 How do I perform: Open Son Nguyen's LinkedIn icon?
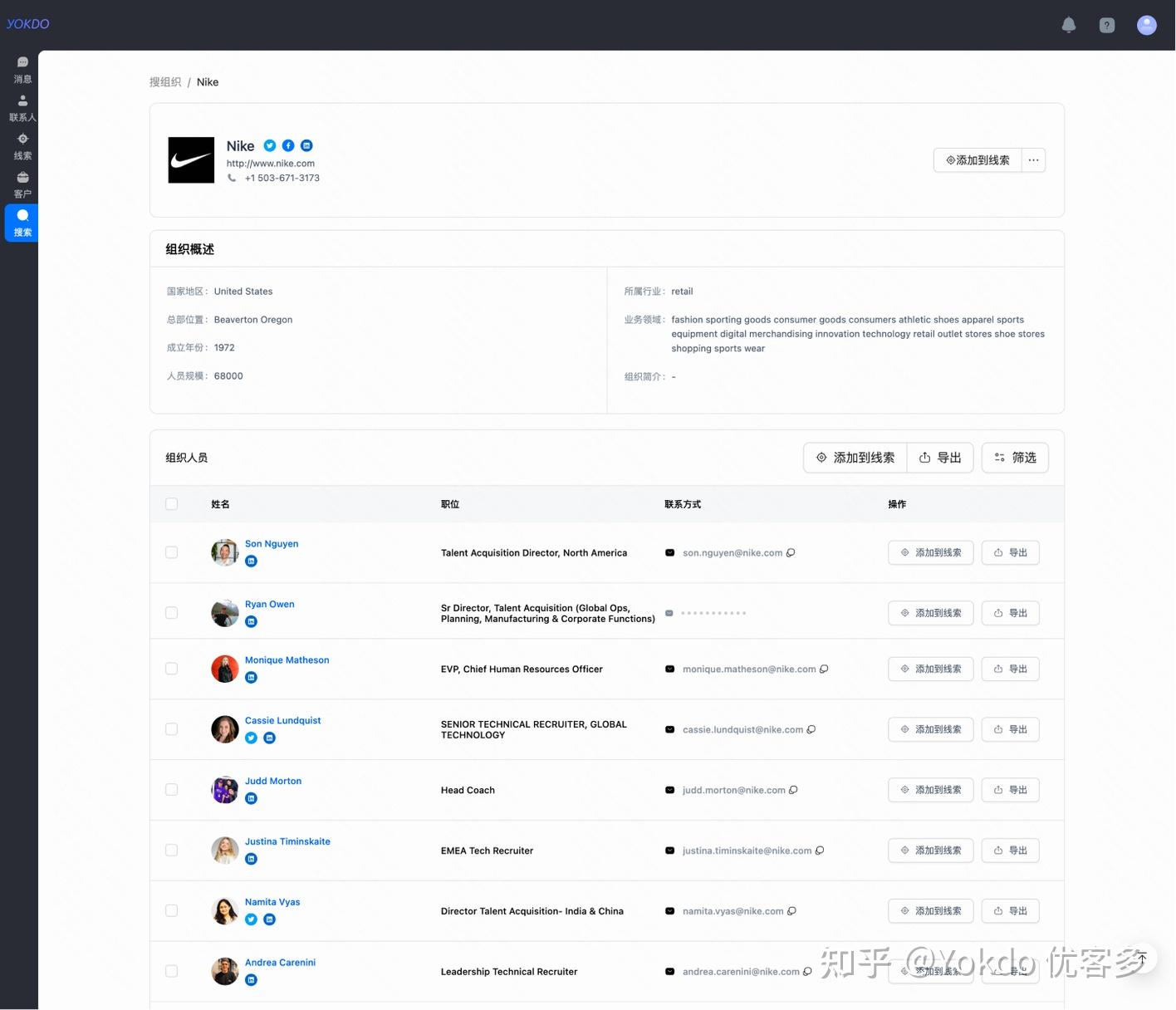pos(252,561)
